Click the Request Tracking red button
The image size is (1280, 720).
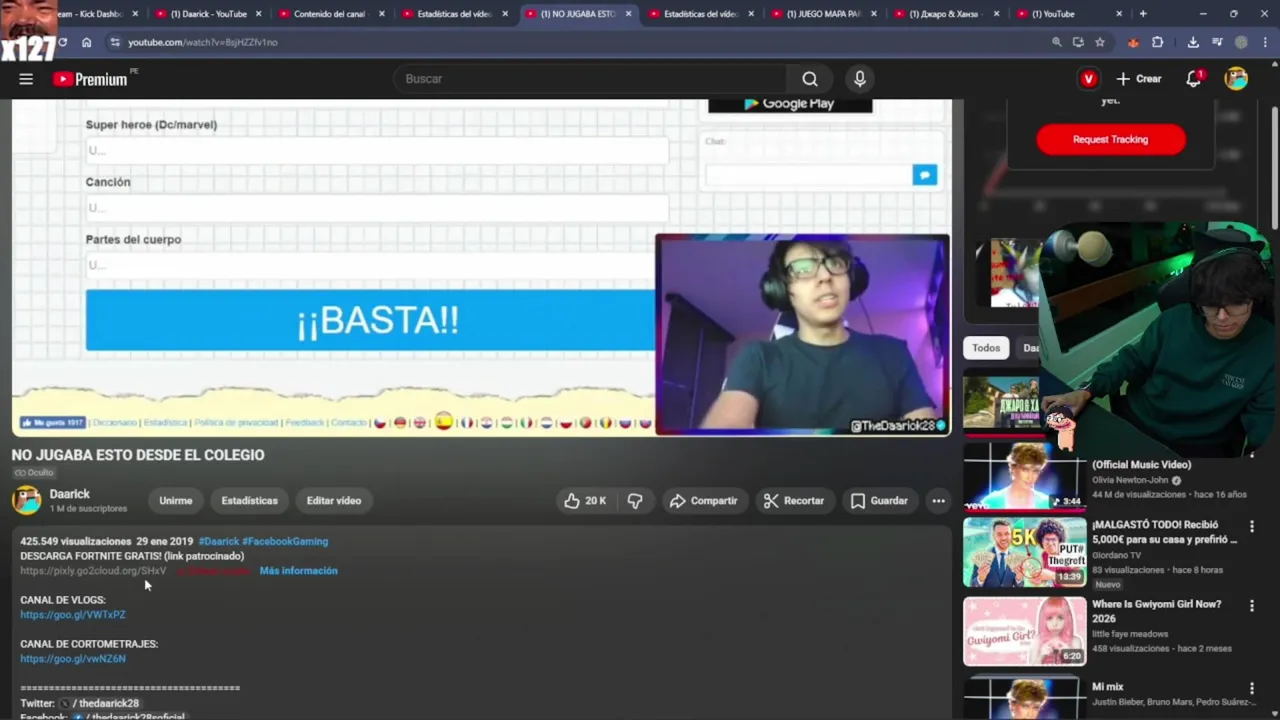[x=1111, y=140]
